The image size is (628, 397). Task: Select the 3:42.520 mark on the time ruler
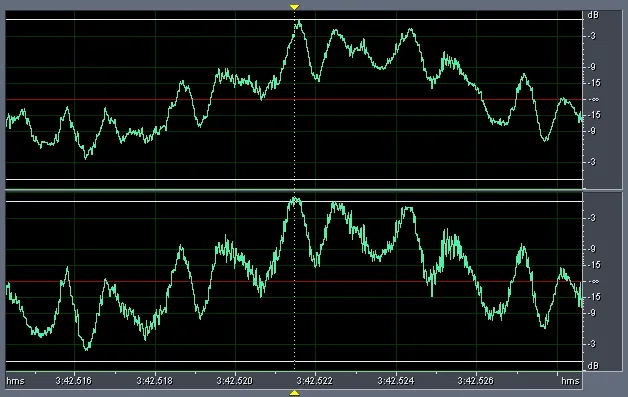(x=235, y=381)
